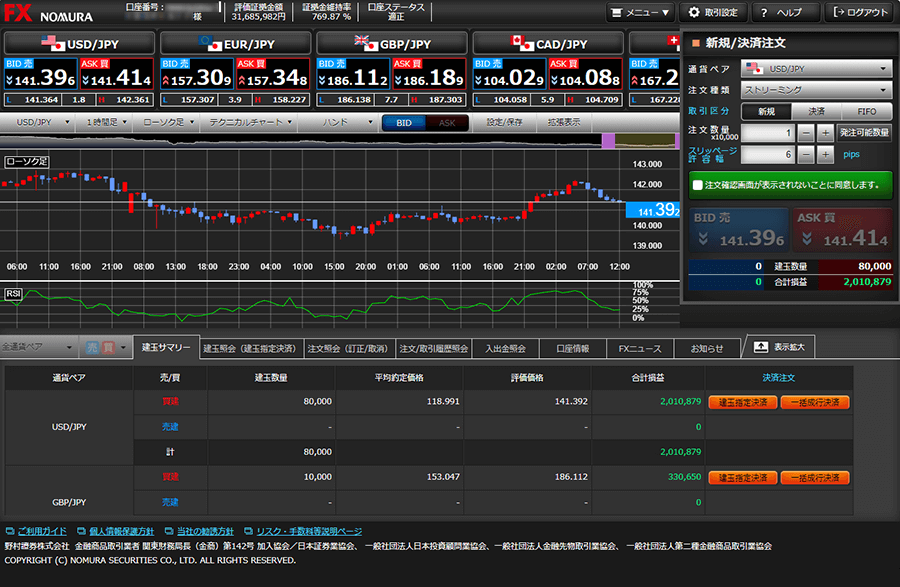Open the 1時間足 timeframe dropdown

107,122
